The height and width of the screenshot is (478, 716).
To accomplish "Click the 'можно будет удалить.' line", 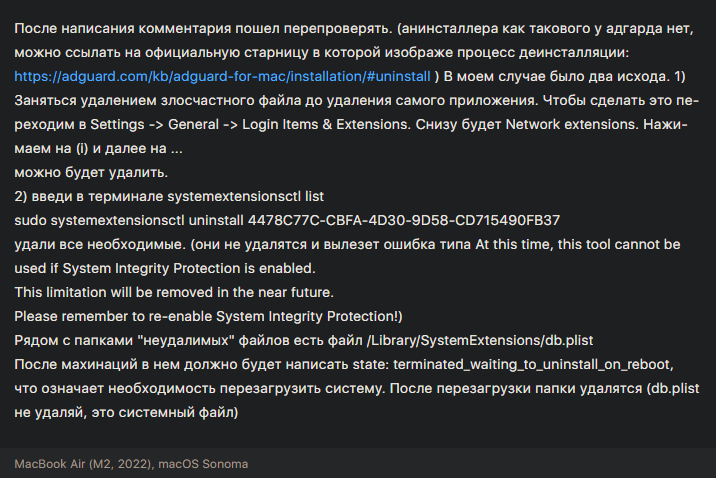I will [x=91, y=171].
